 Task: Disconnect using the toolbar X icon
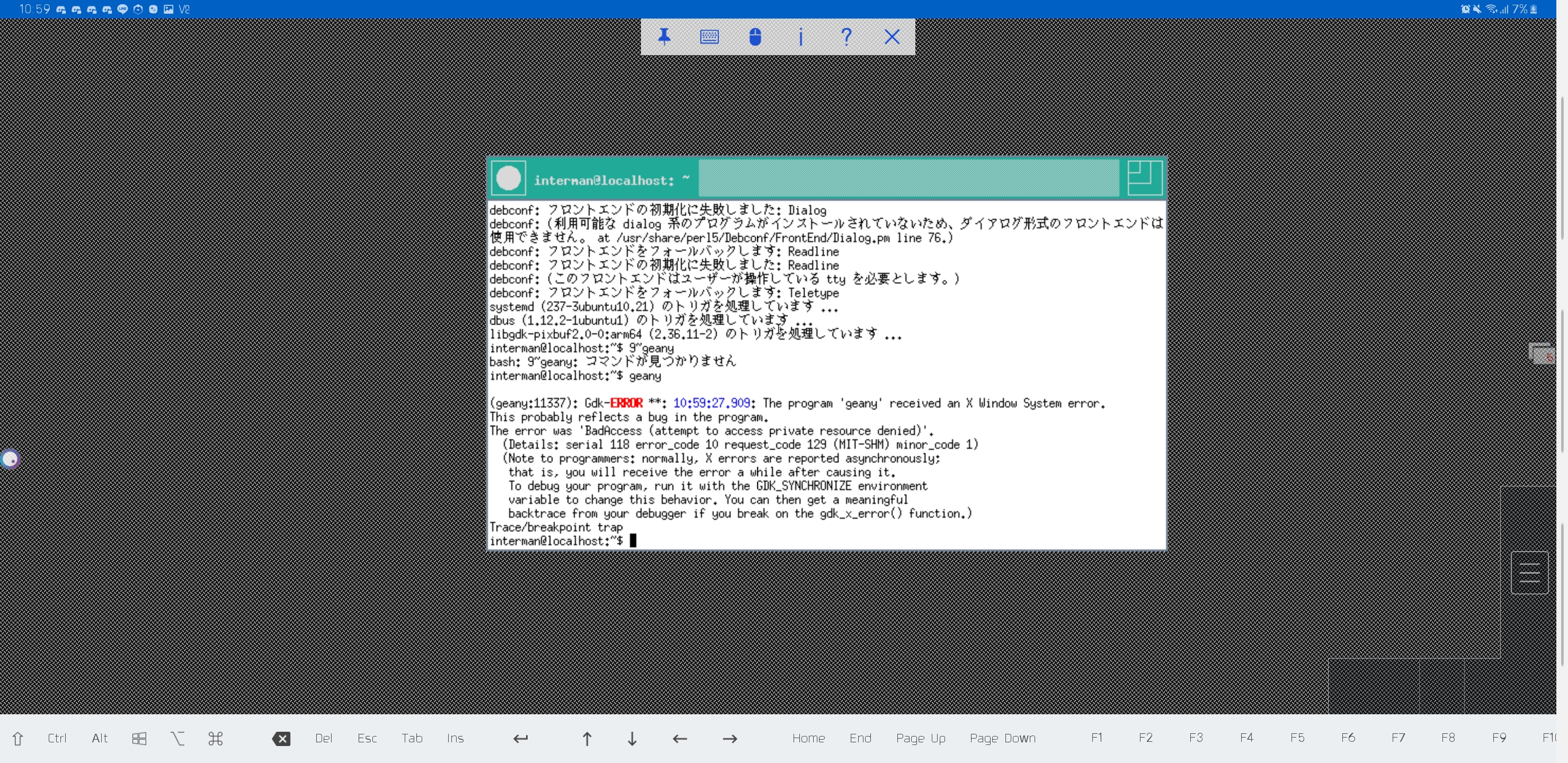pos(892,37)
